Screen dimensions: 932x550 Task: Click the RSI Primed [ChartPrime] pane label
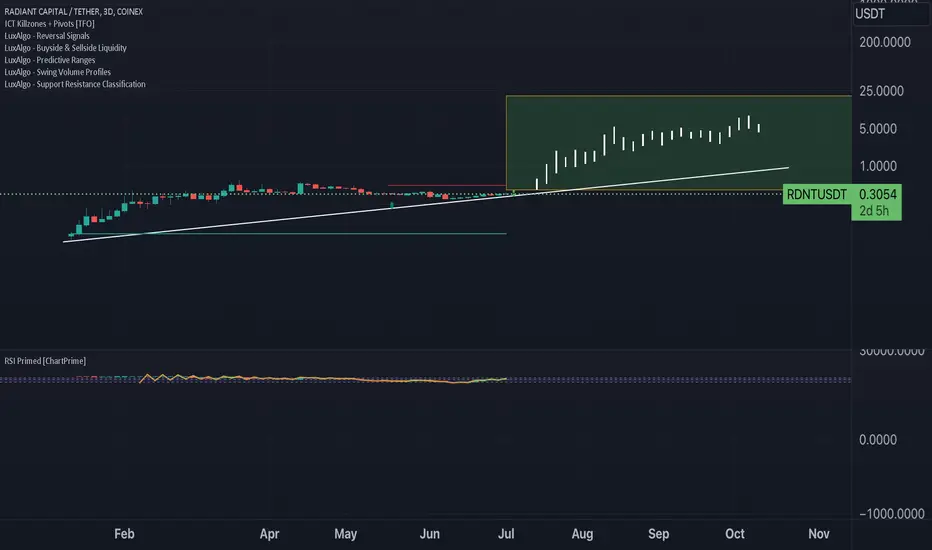click(45, 361)
